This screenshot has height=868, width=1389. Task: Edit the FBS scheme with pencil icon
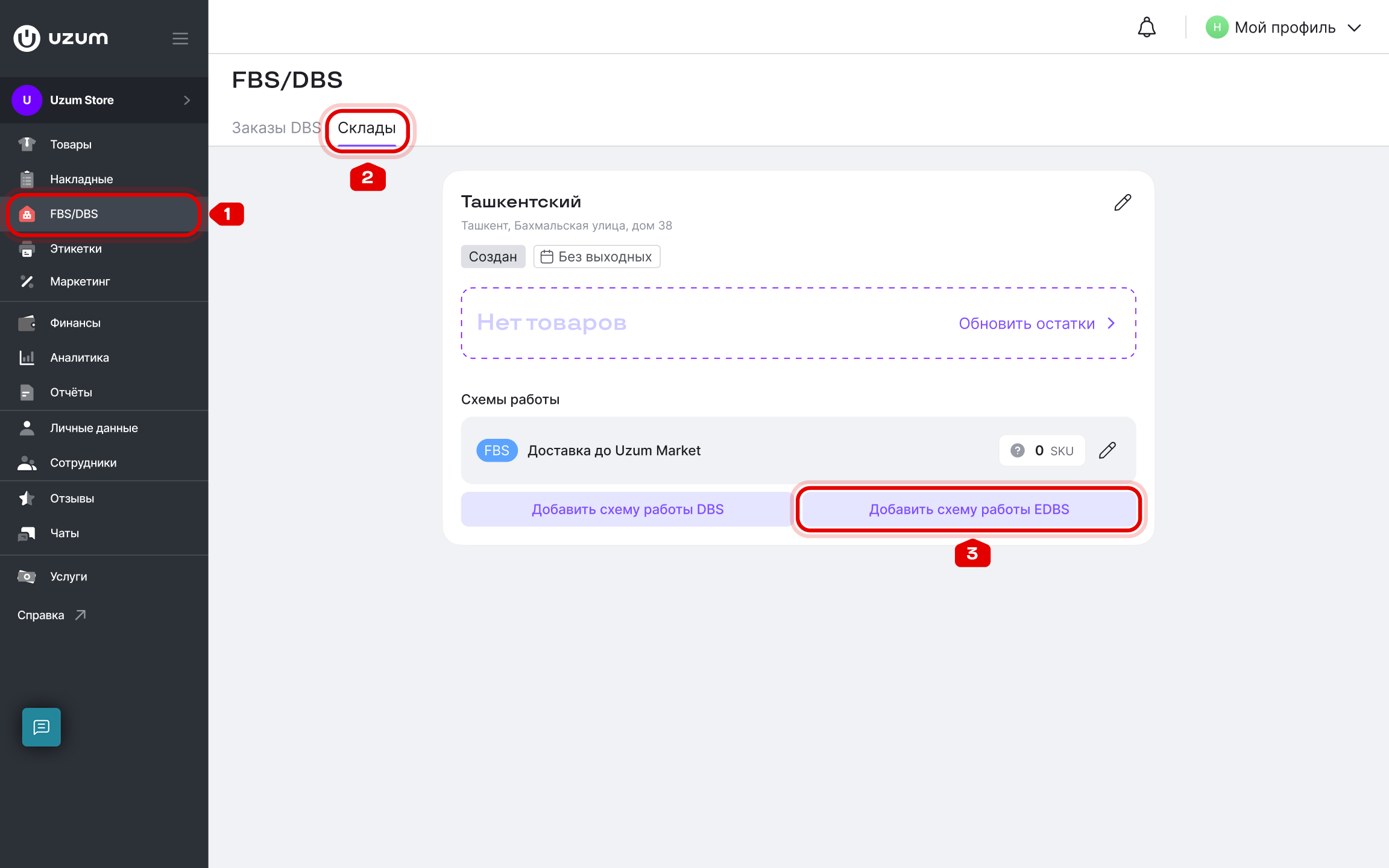point(1107,450)
